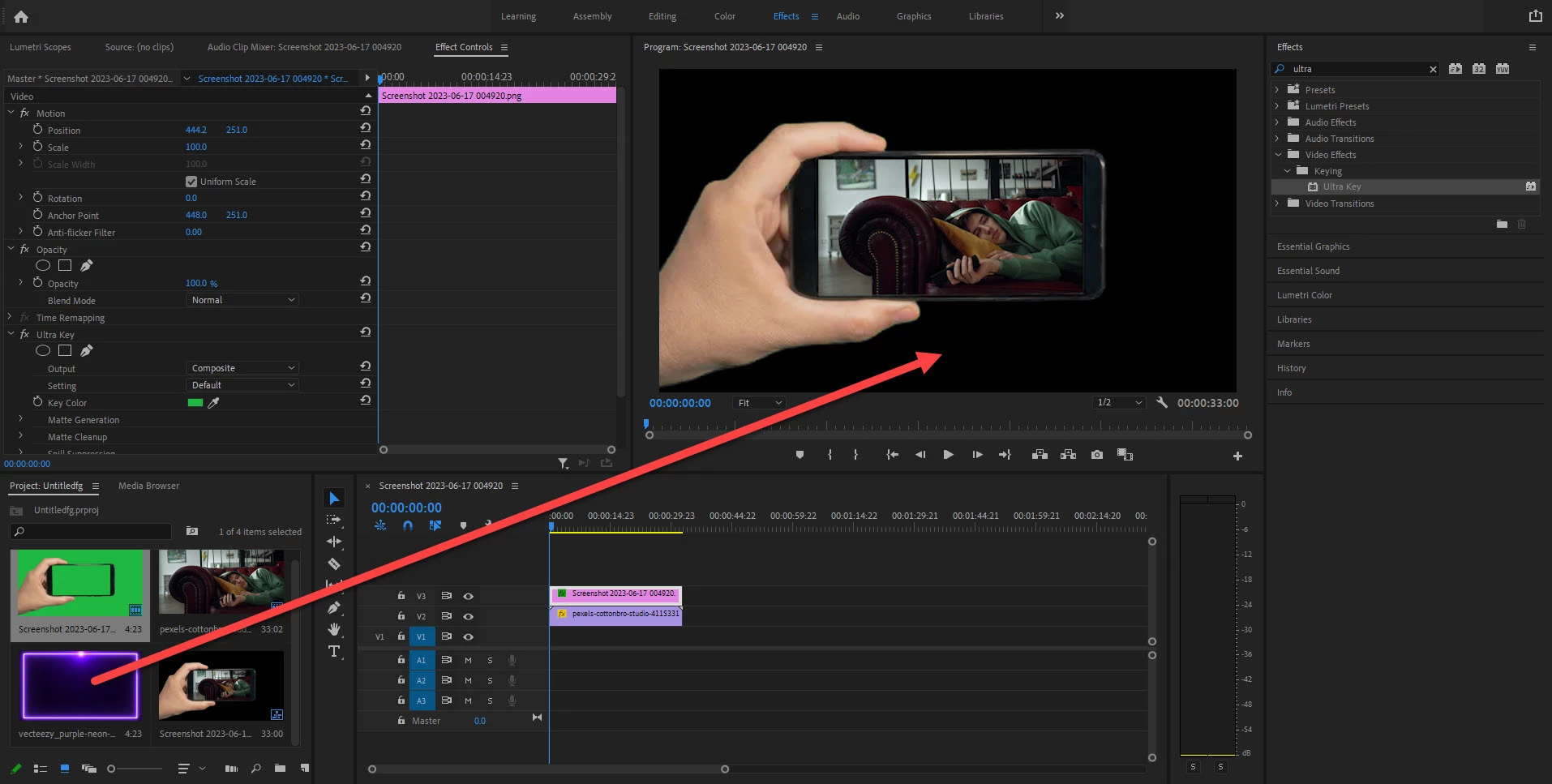Open the Ultra Key Output dropdown
1552x784 pixels.
point(242,368)
